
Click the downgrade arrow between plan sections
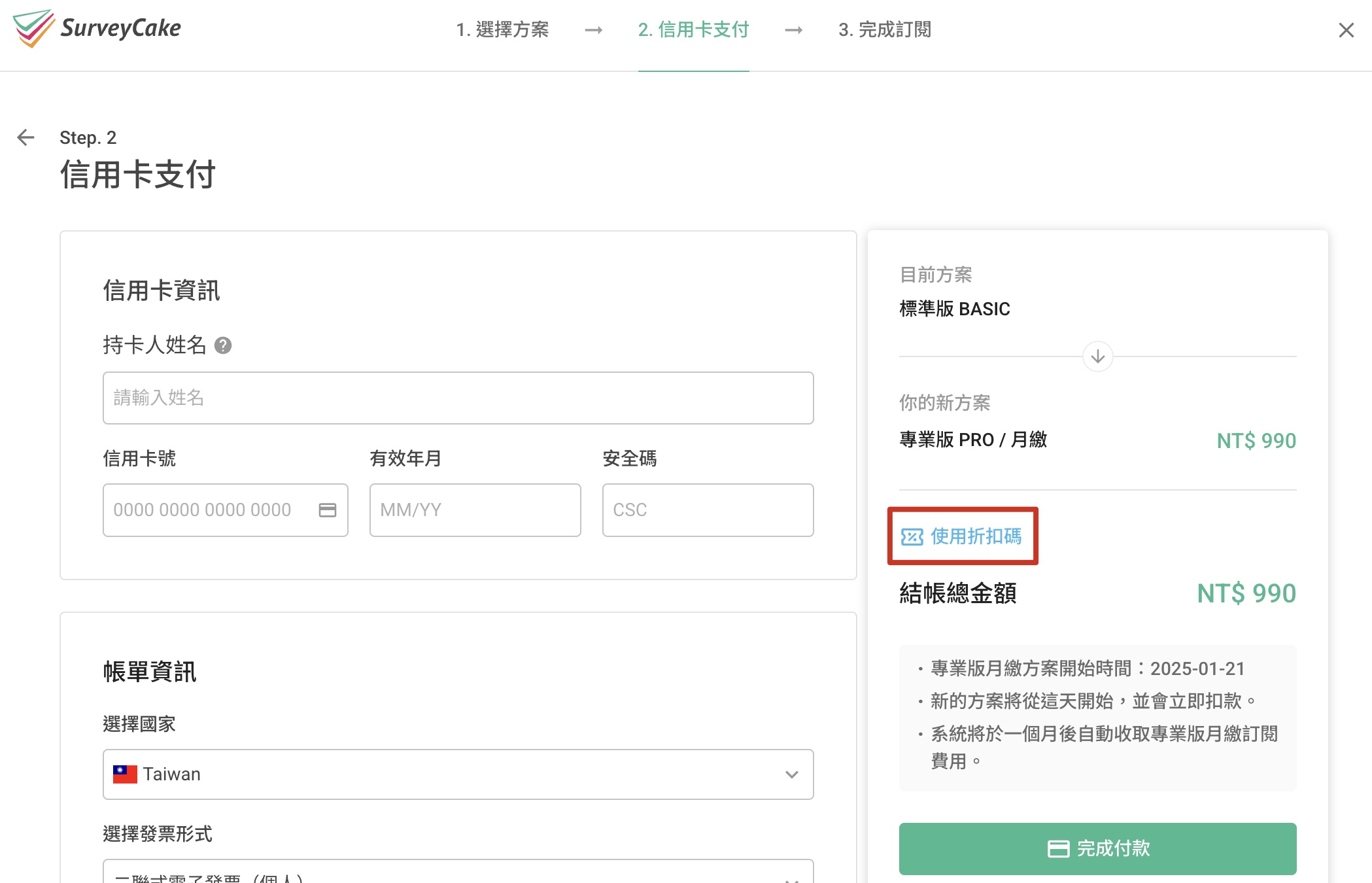coord(1097,357)
